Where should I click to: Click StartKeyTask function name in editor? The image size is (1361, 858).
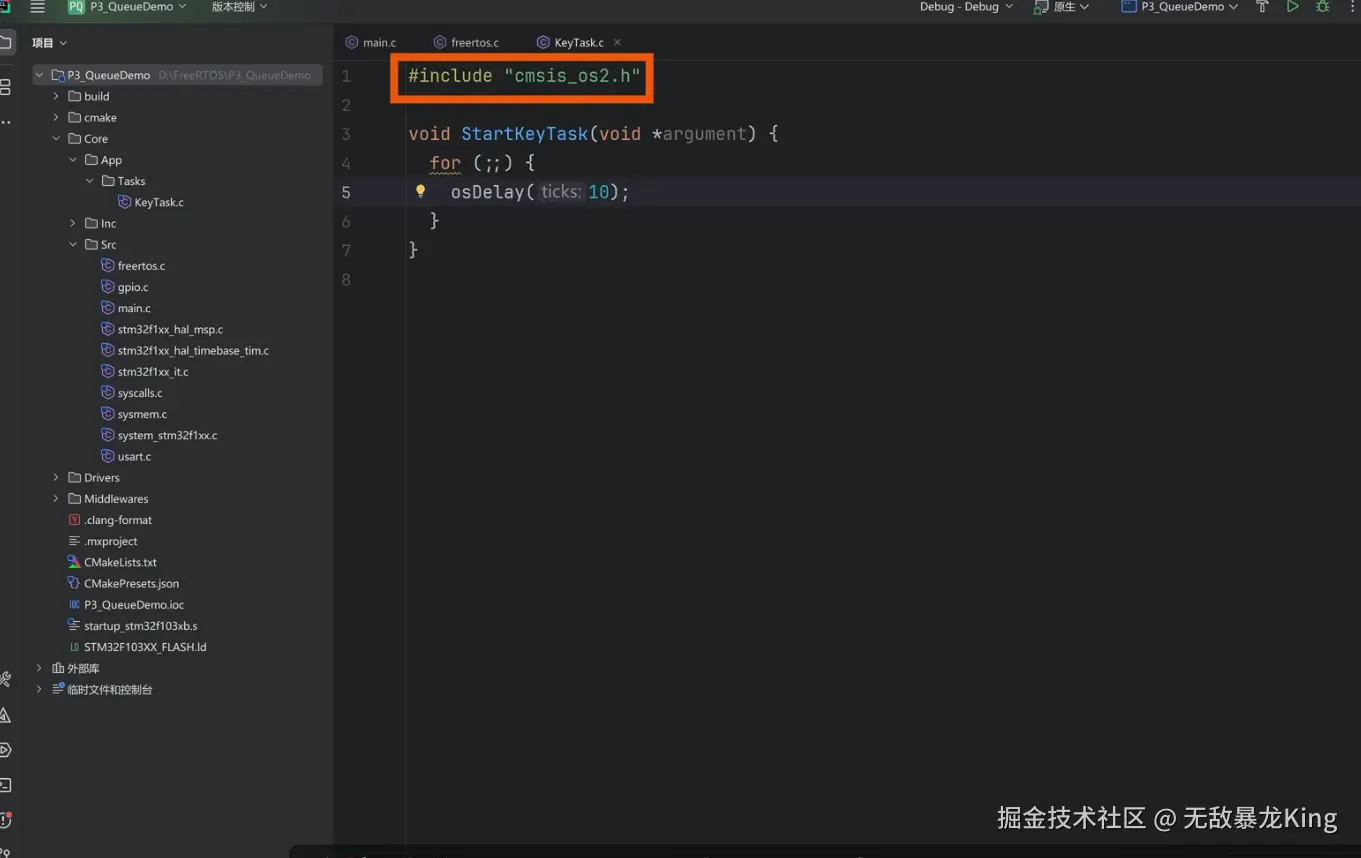525,134
